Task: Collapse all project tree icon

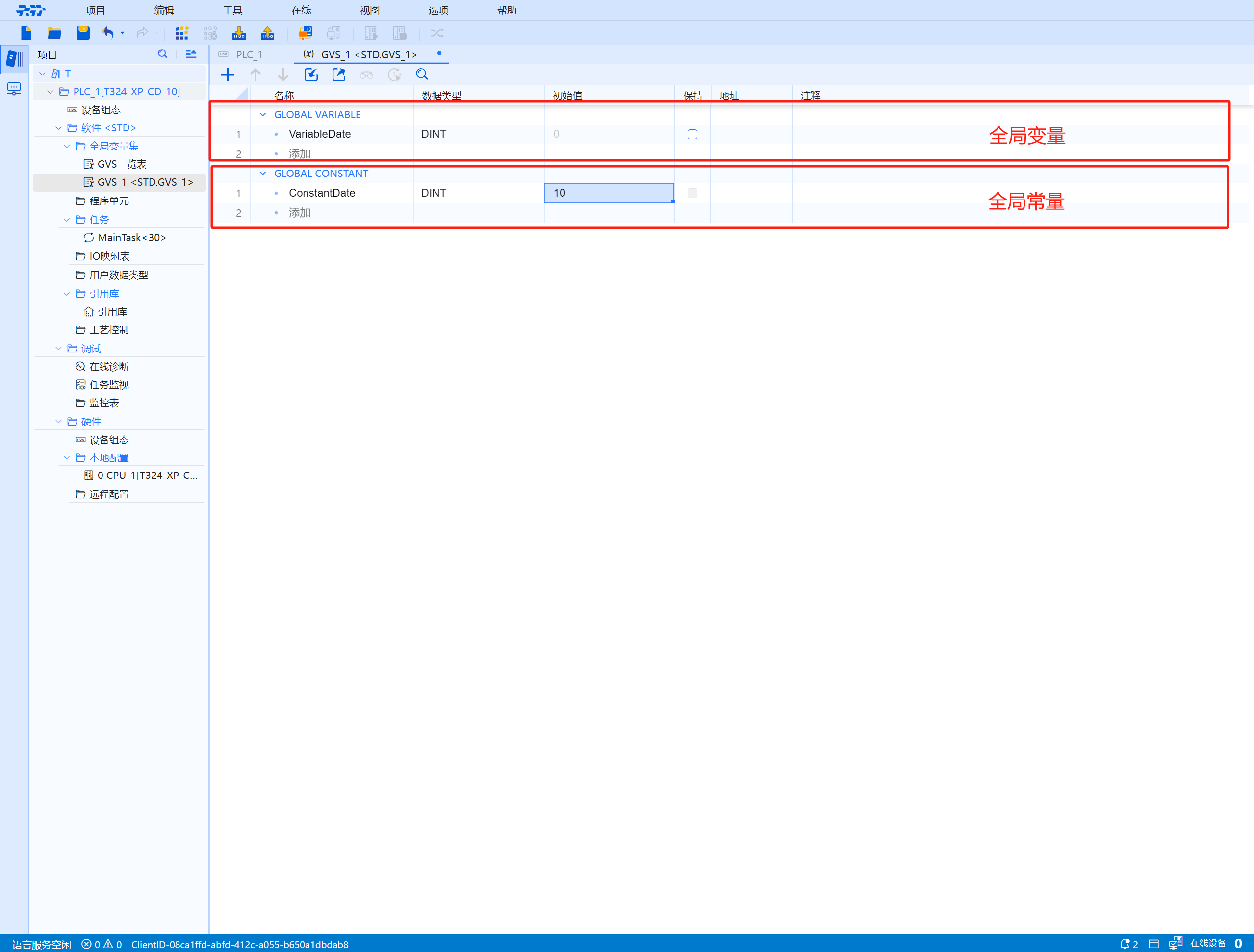Action: (x=191, y=54)
